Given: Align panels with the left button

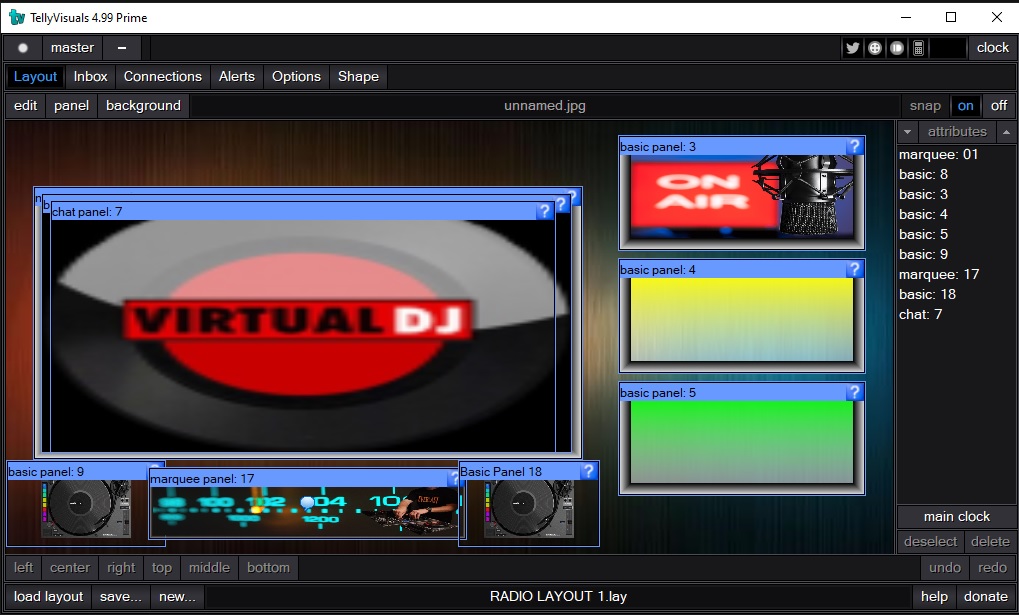Looking at the screenshot, I should (23, 568).
